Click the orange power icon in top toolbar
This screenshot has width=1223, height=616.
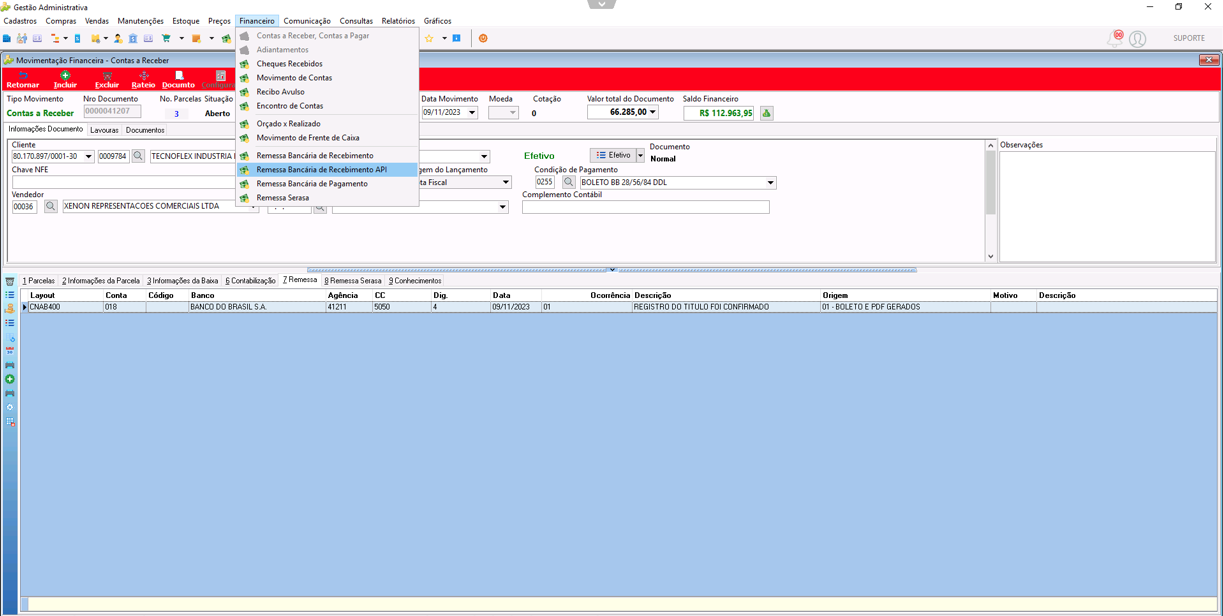pos(483,38)
